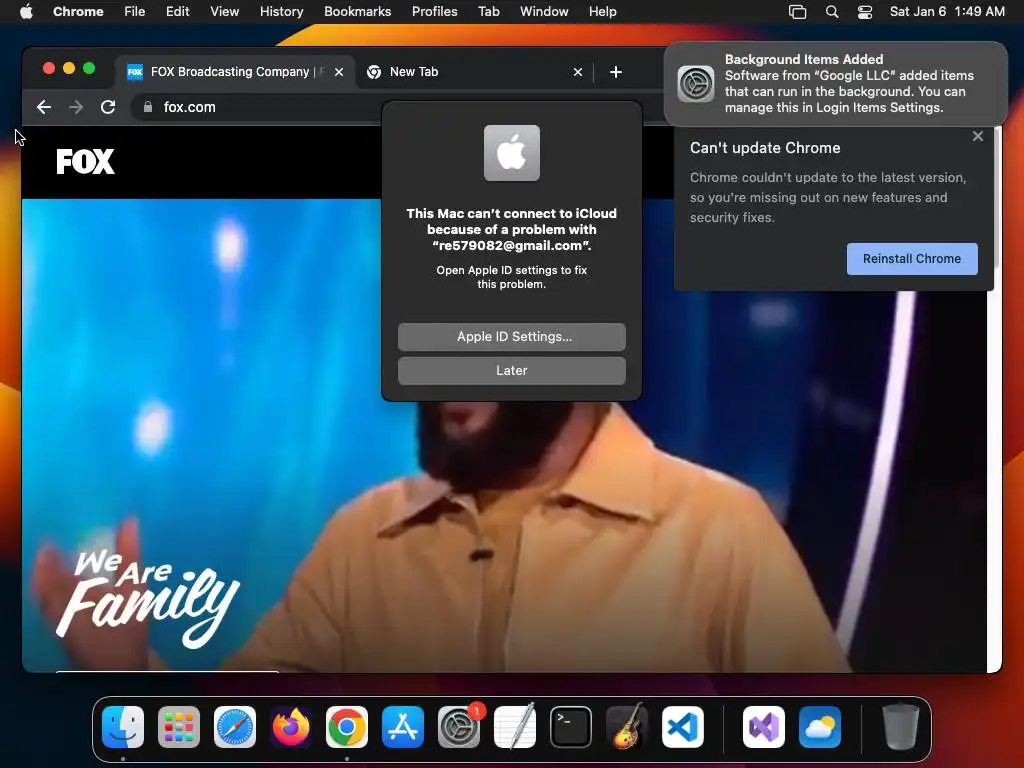Viewport: 1024px width, 768px height.
Task: Click the Chrome dock icon
Action: (347, 726)
